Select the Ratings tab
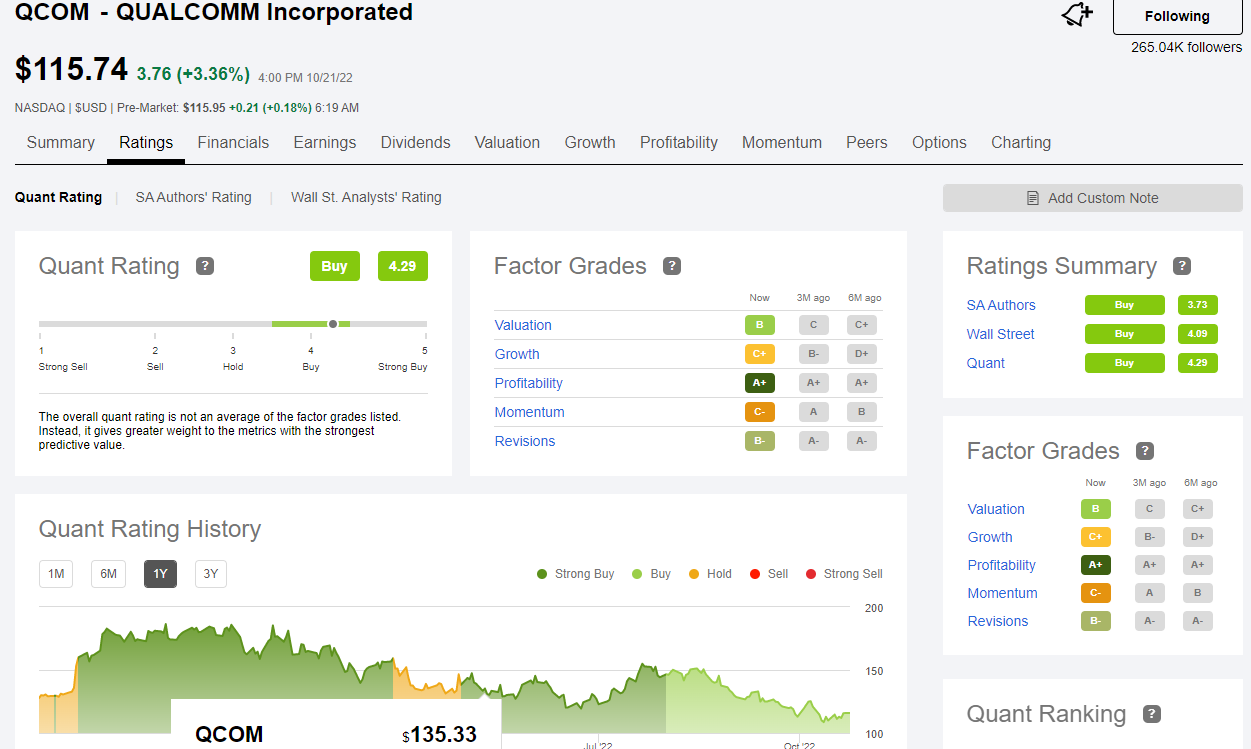This screenshot has height=749, width=1251. (x=146, y=142)
